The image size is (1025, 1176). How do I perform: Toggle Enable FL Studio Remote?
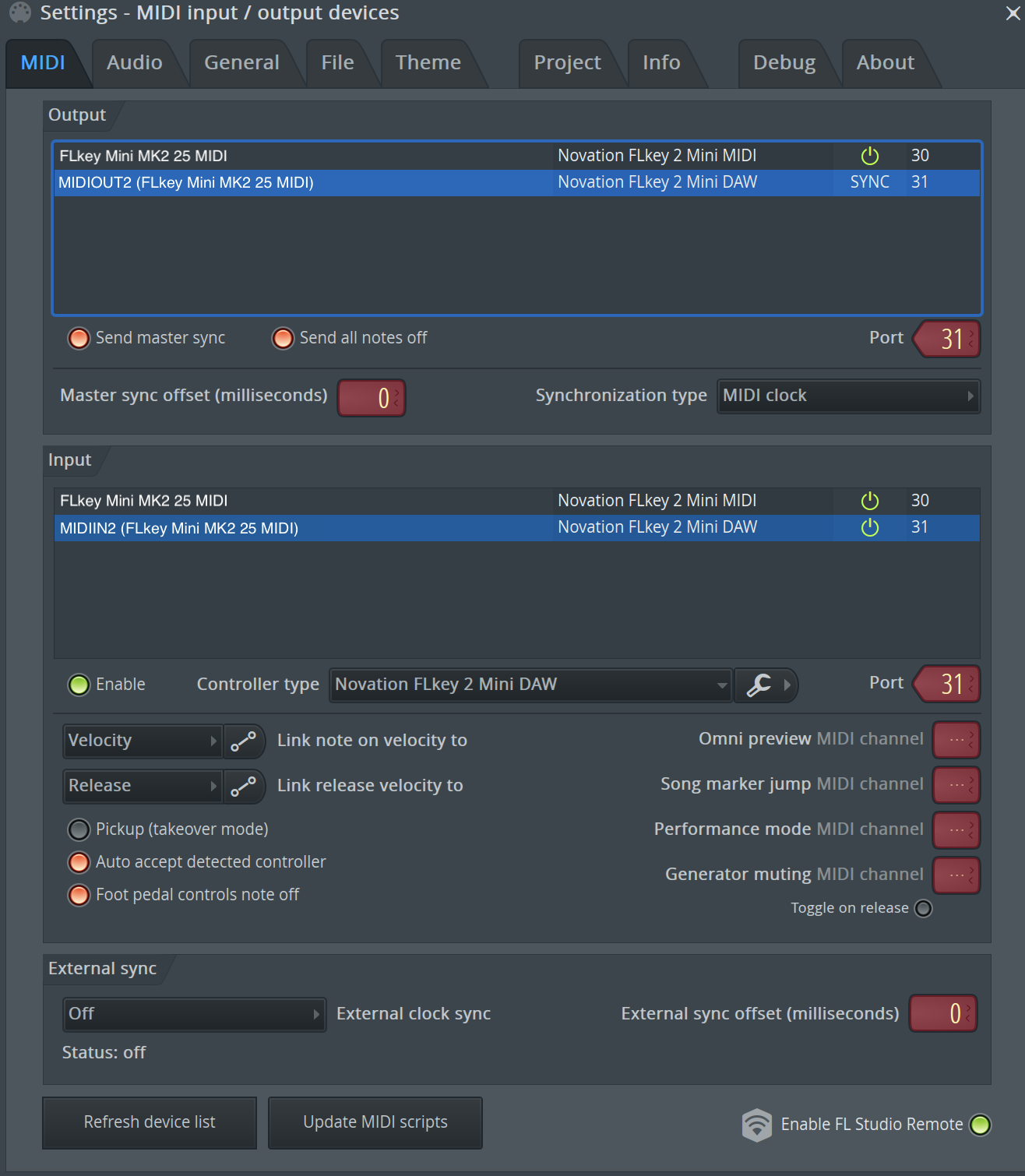(980, 1125)
